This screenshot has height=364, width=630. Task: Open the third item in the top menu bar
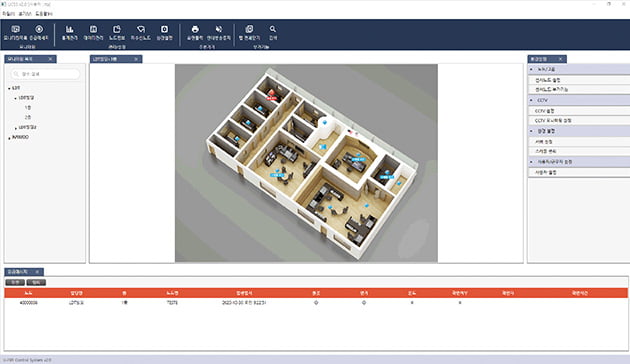pyautogui.click(x=44, y=14)
